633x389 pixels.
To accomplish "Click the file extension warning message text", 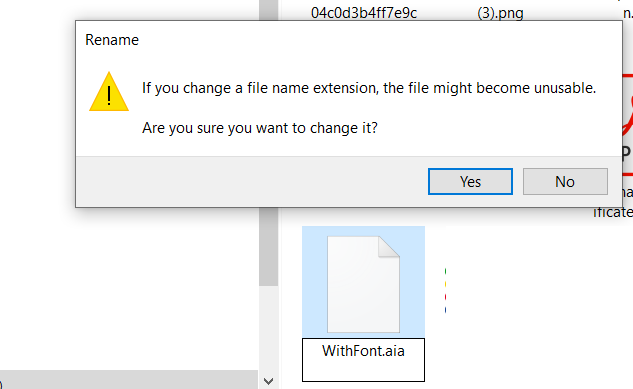I will tap(369, 88).
